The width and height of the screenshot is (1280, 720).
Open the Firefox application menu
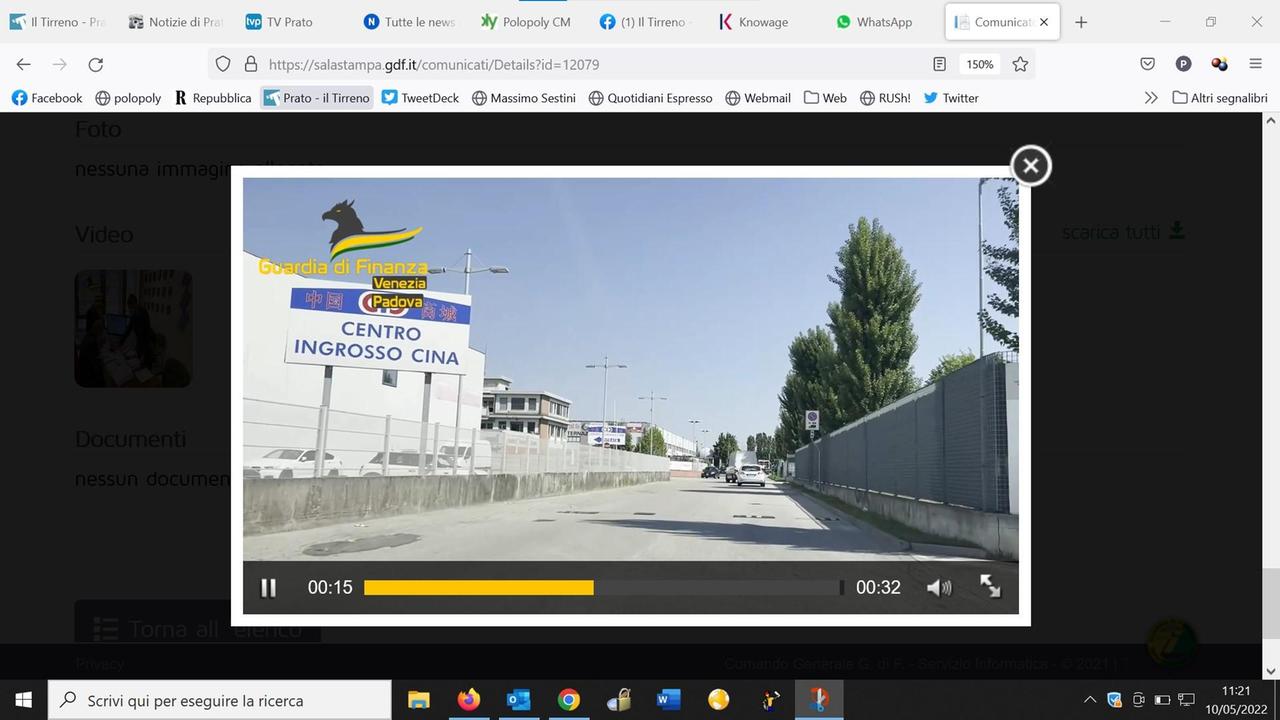click(x=1255, y=64)
